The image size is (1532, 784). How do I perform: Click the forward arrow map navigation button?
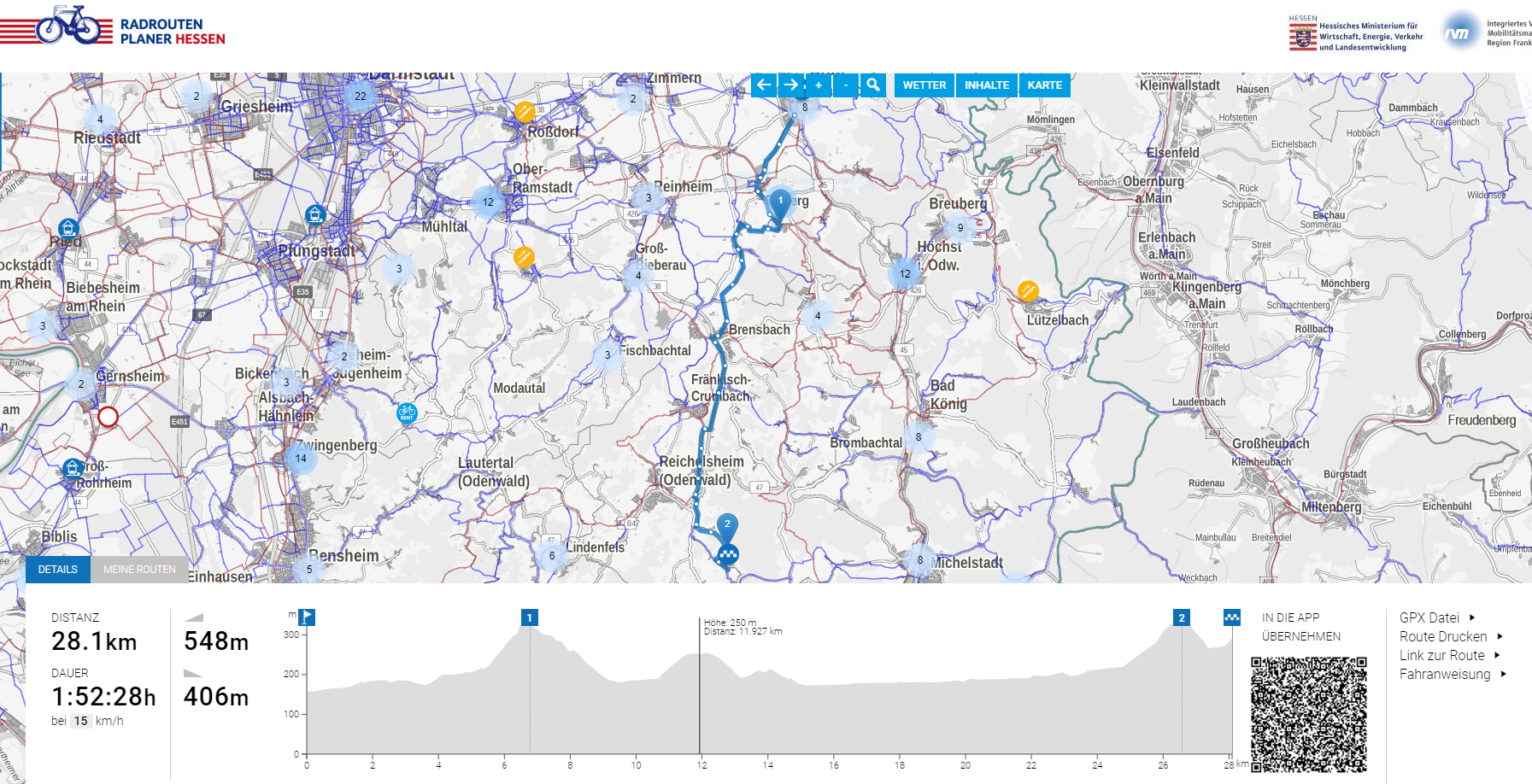click(x=791, y=85)
